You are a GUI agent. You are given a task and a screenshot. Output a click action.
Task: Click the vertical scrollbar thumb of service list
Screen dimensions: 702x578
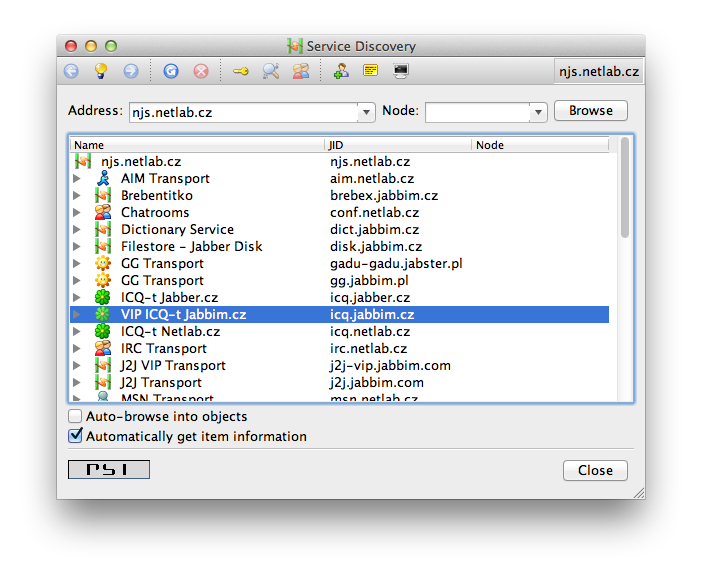pos(625,187)
